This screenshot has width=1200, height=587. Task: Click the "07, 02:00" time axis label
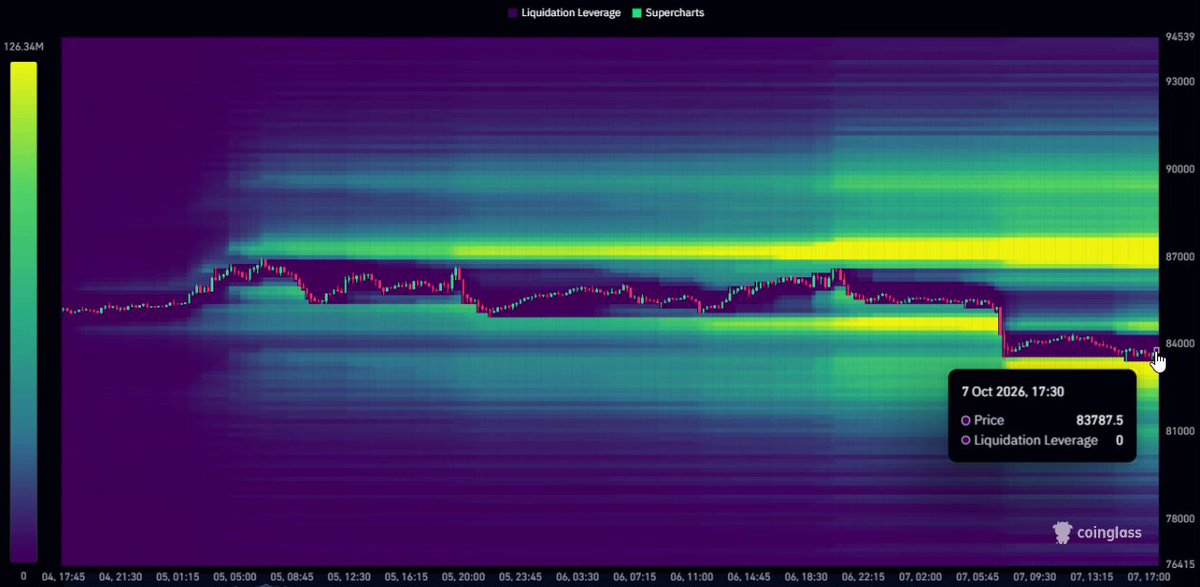tap(922, 577)
